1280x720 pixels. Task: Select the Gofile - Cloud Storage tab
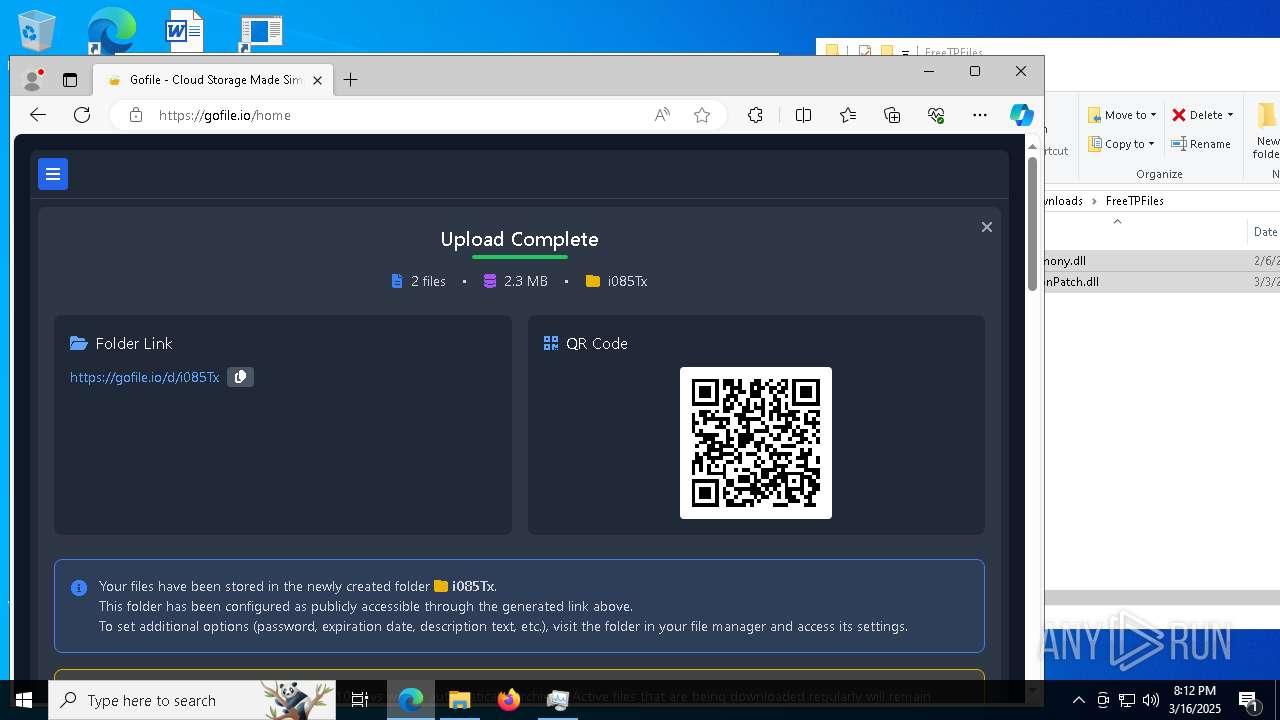coord(213,80)
